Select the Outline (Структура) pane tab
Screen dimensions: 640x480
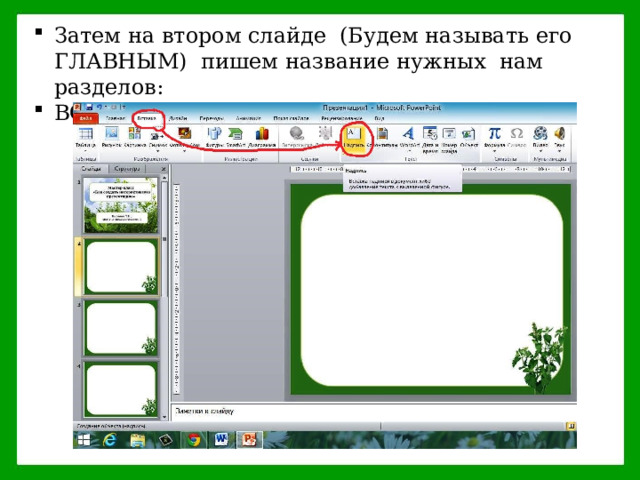click(x=127, y=169)
